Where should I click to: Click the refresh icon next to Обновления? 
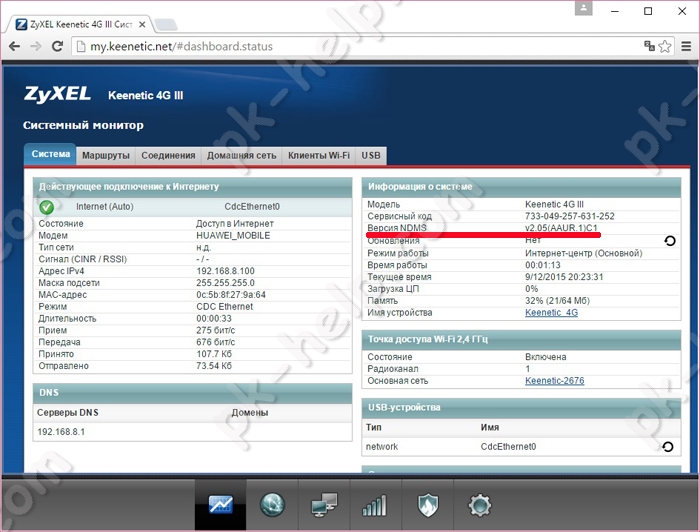(x=670, y=241)
